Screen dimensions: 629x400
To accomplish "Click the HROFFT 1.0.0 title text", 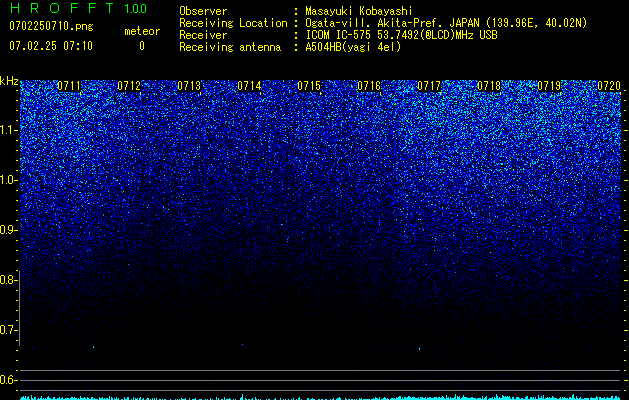I will 78,8.
